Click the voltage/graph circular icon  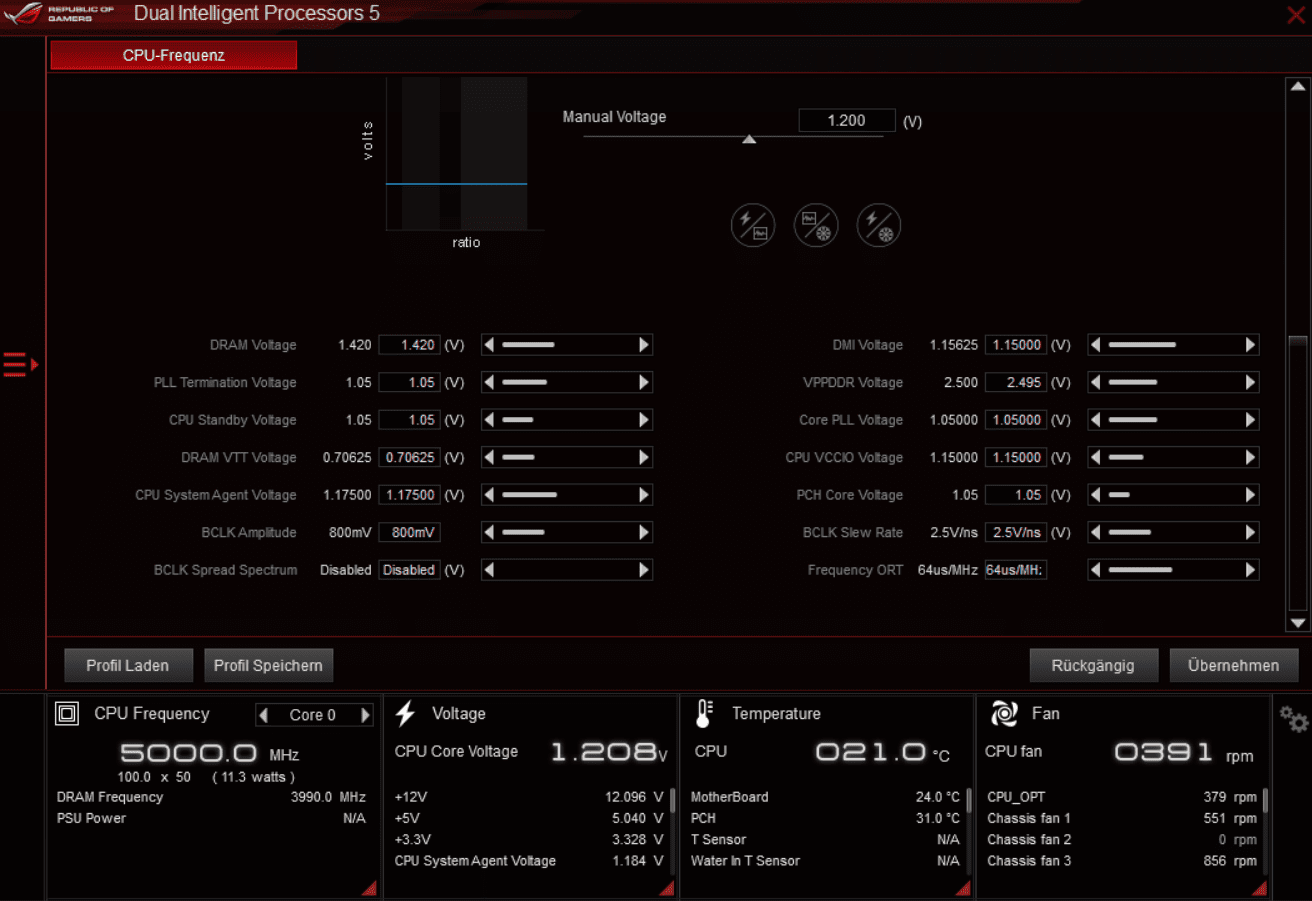pos(753,225)
